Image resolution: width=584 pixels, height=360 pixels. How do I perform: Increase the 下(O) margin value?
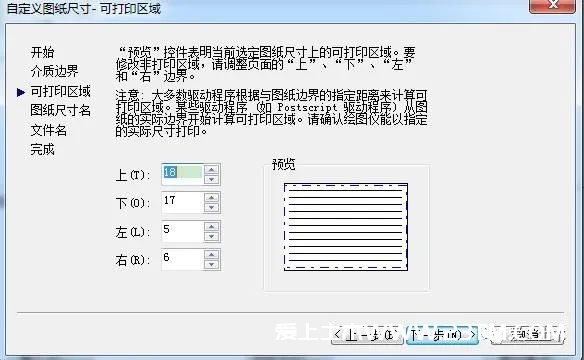coord(212,198)
